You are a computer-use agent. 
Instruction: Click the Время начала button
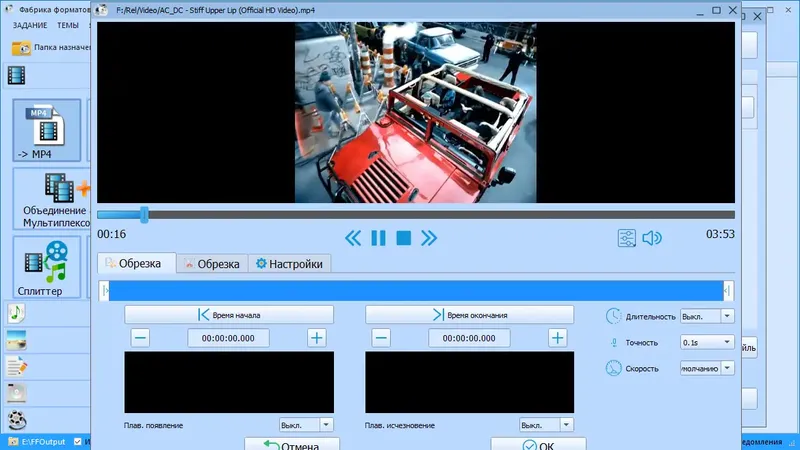coord(229,315)
